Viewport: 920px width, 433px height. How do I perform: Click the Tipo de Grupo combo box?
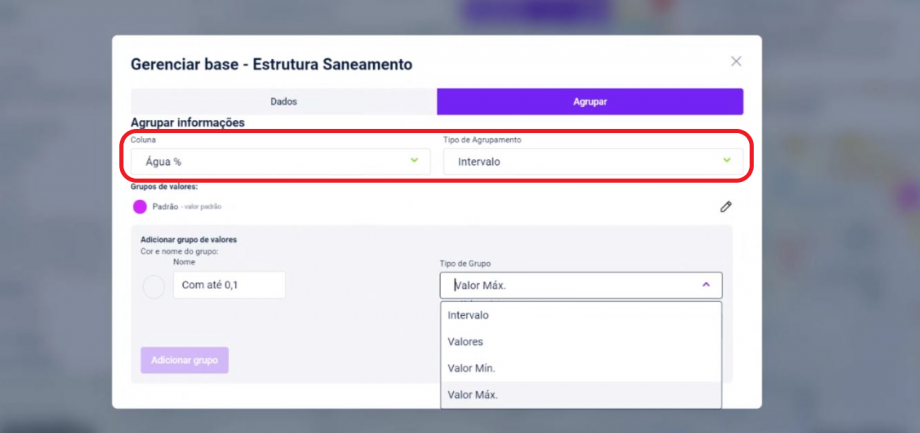pos(580,285)
